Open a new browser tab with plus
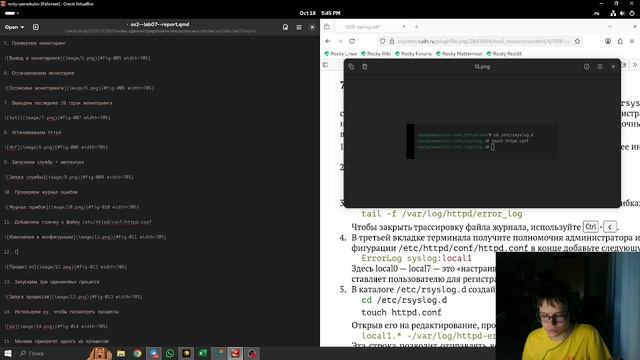The width and height of the screenshot is (640, 360). click(x=416, y=27)
